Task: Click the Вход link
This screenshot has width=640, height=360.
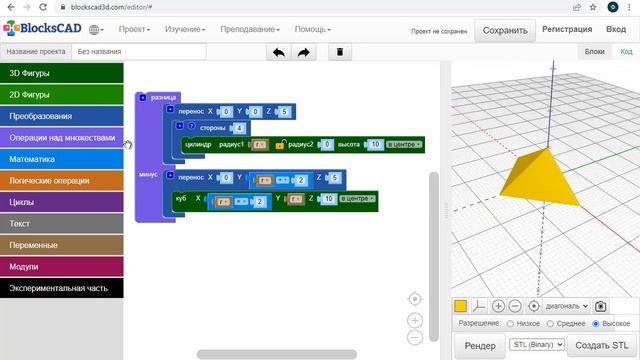Action: pos(616,29)
